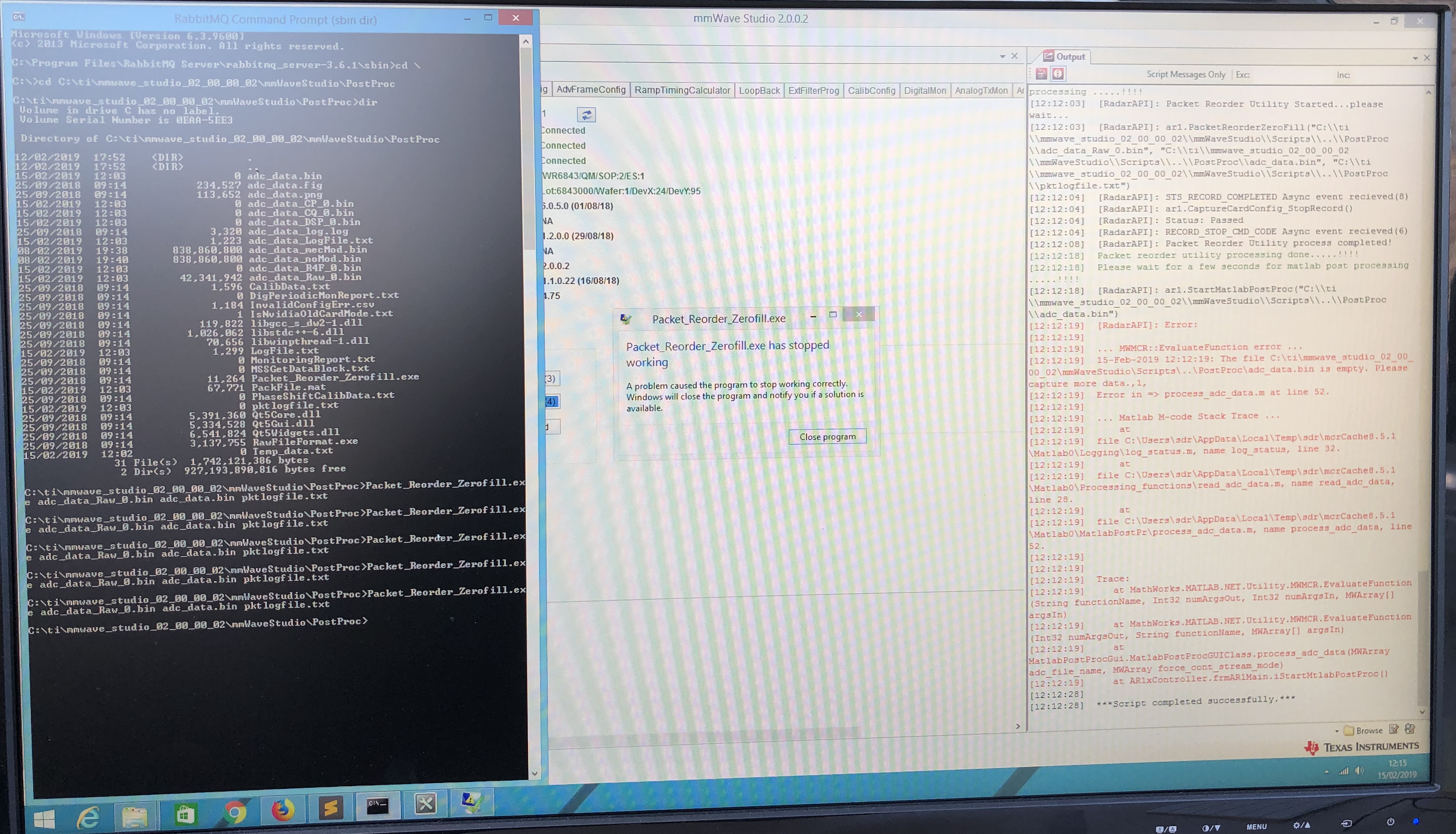Click the refresh icon beside connection status
Viewport: 1456px width, 834px height.
[x=586, y=115]
